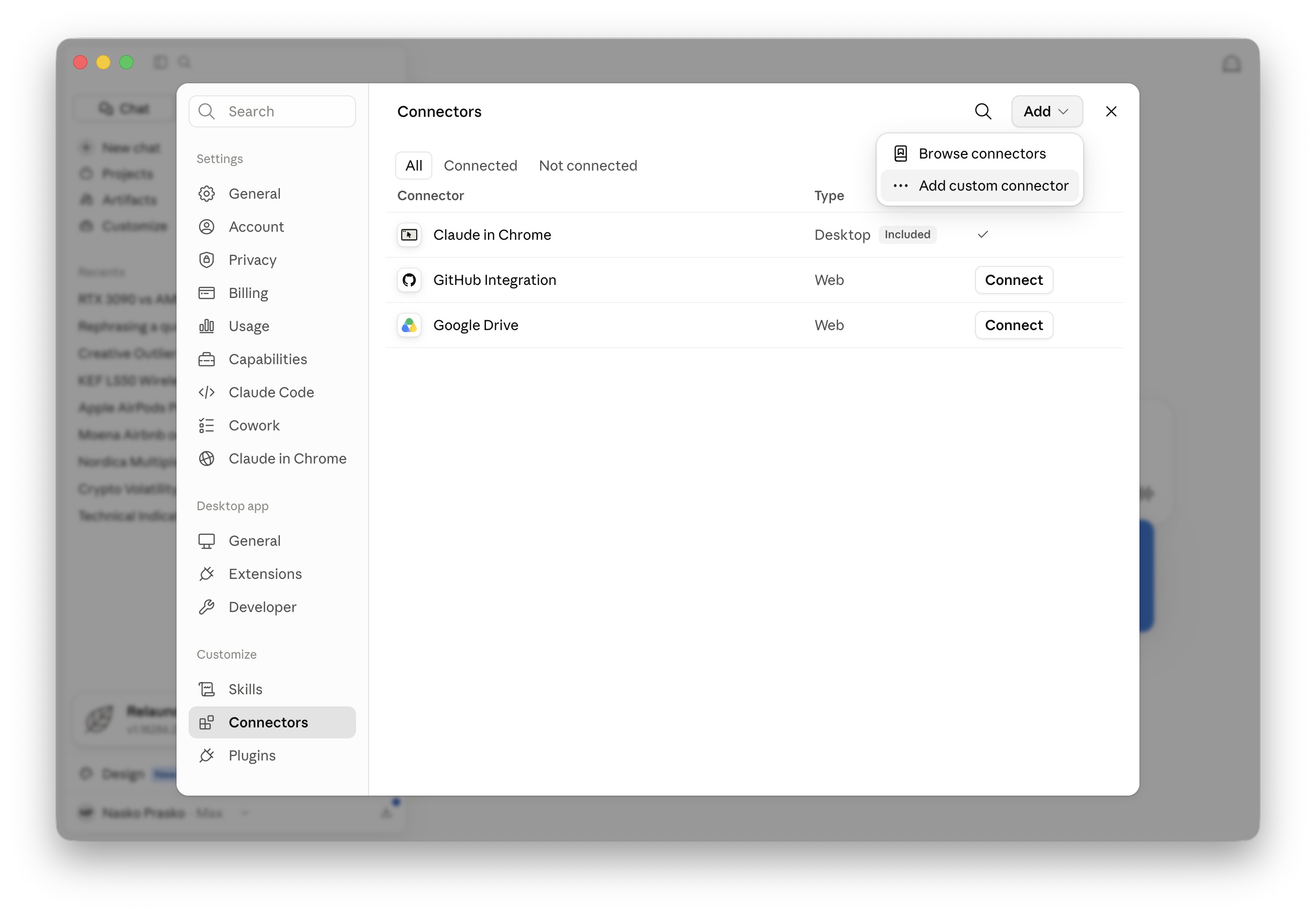The image size is (1316, 915).
Task: Click the GitHub Integration logo icon
Action: point(409,280)
